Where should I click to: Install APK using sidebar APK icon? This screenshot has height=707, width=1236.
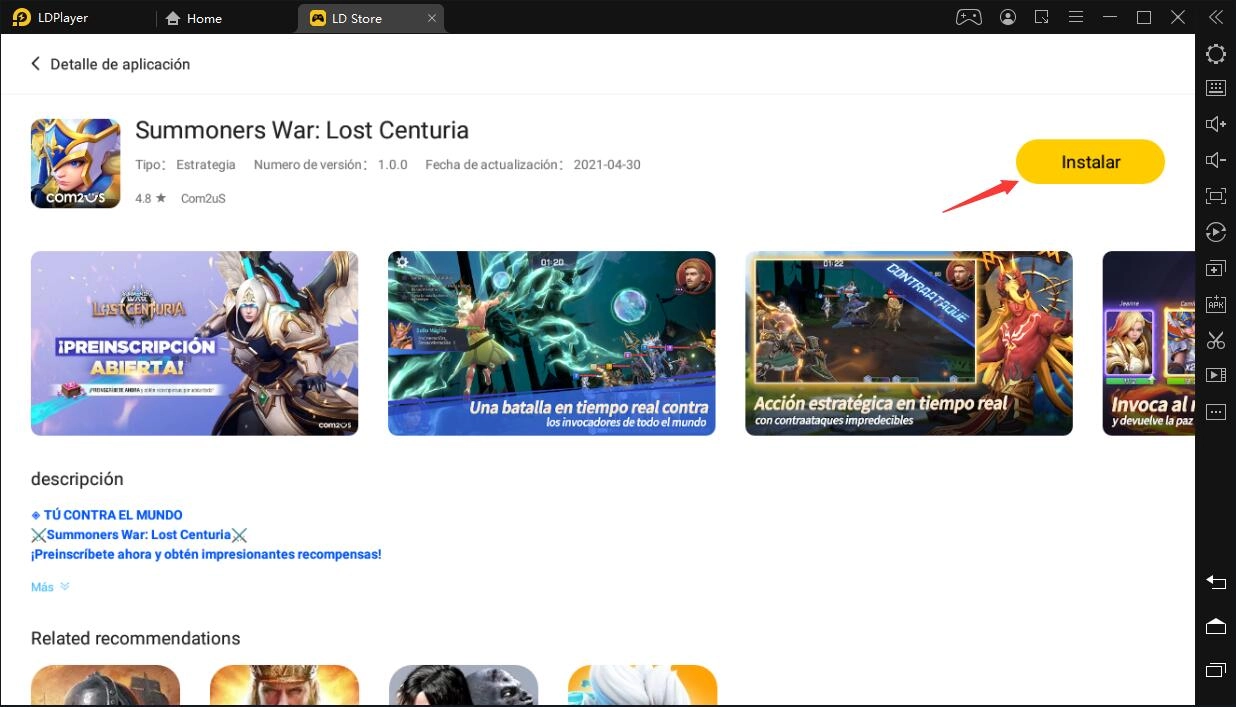pyautogui.click(x=1216, y=304)
